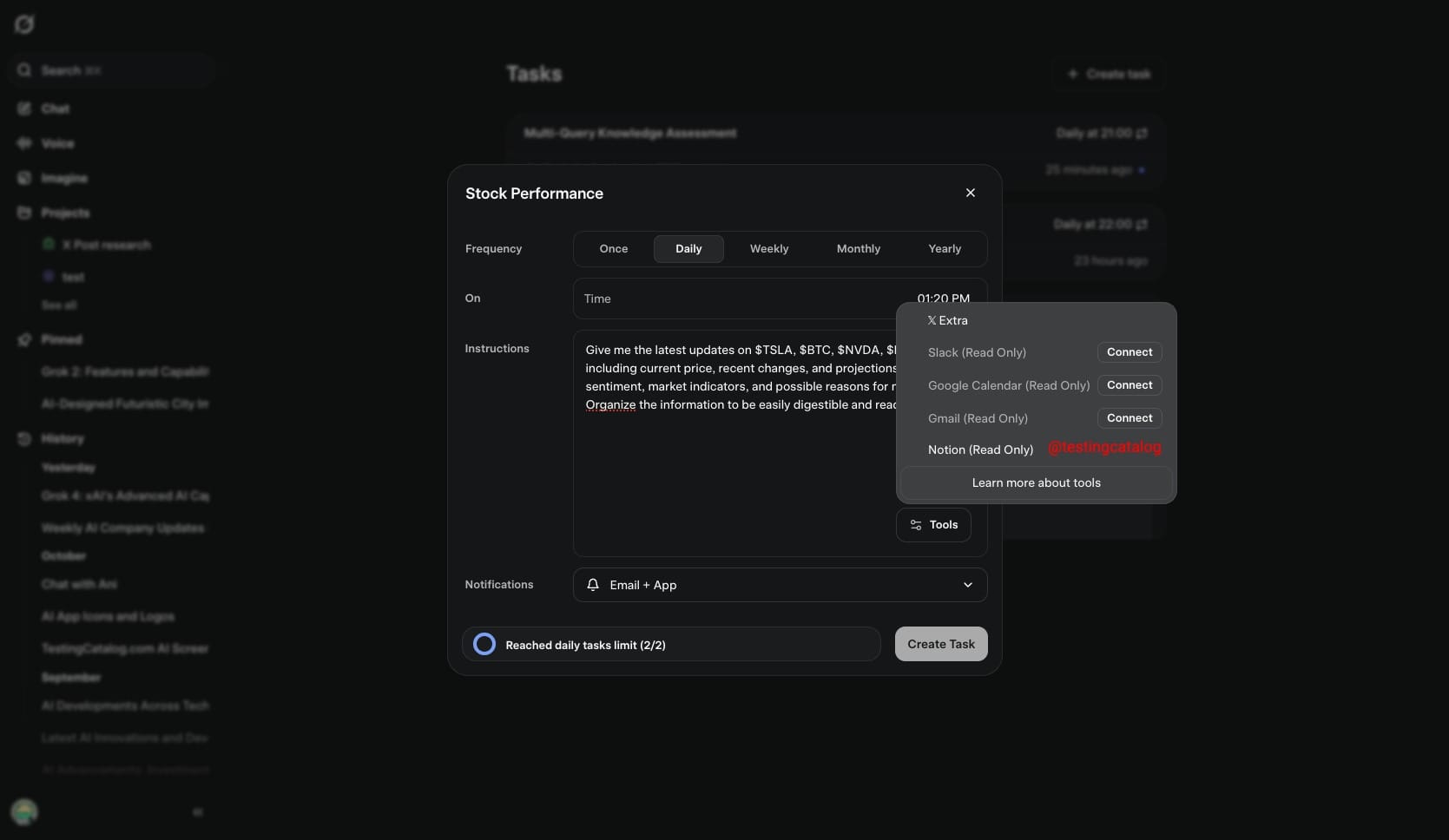Click the Pinned section pin icon
The image size is (1449, 840).
click(x=24, y=339)
